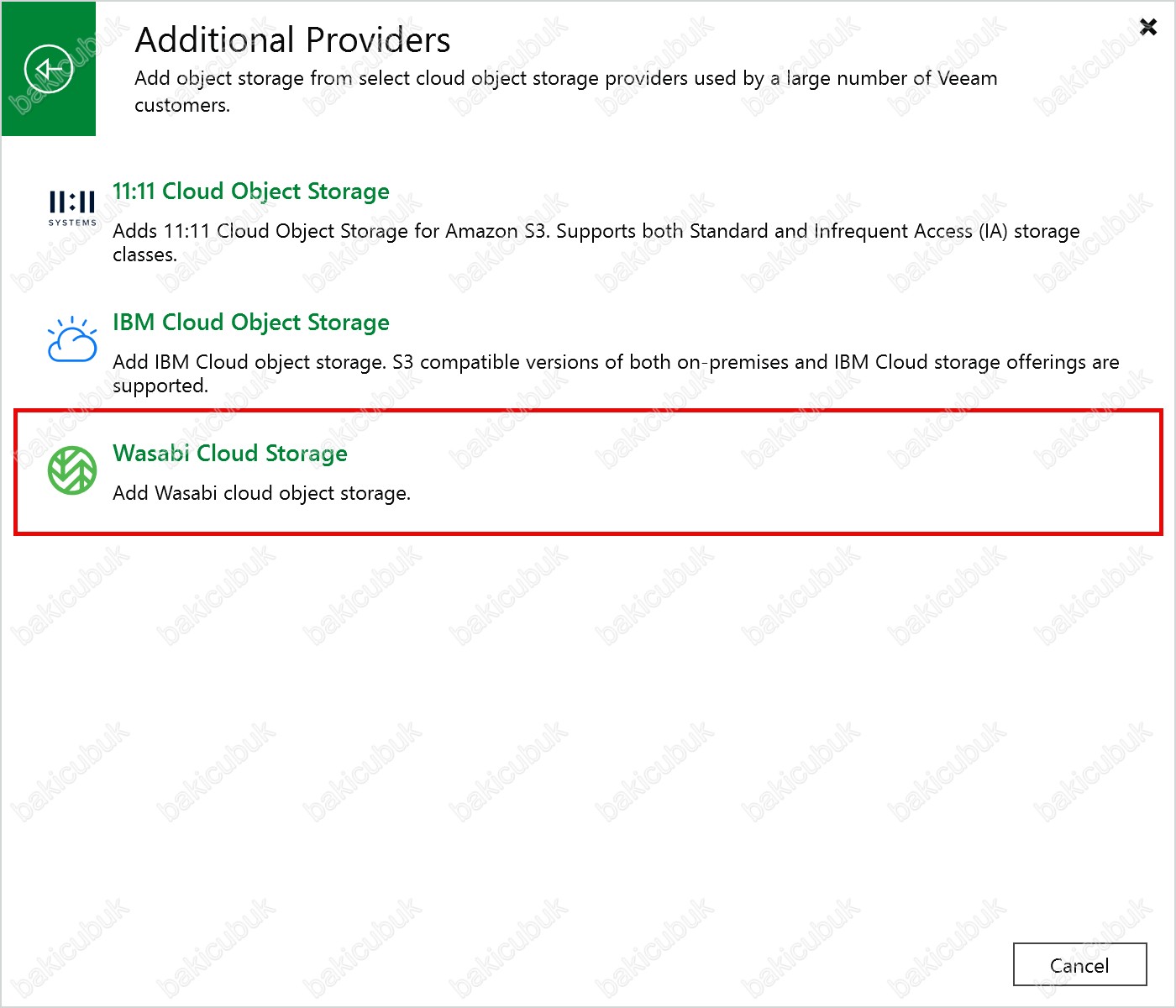Select 11:11 Cloud Object Storage title

click(x=250, y=192)
